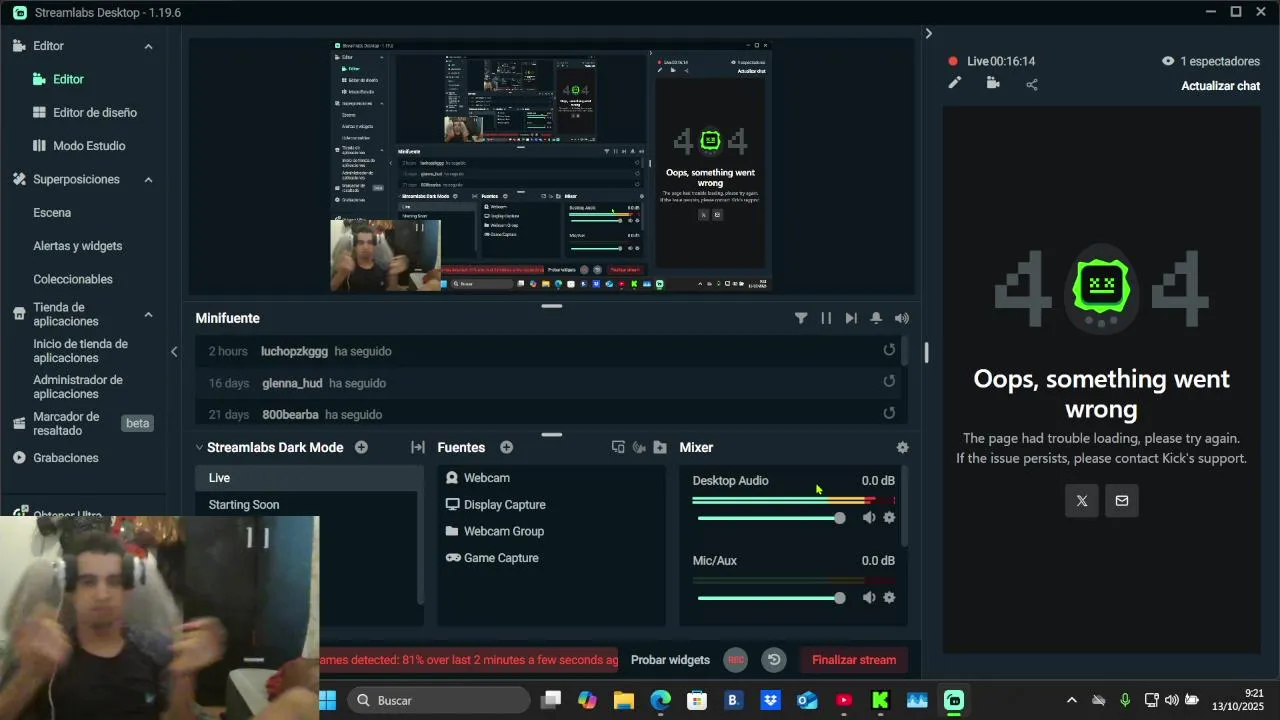Open Desktop Audio settings gear

[x=889, y=518]
